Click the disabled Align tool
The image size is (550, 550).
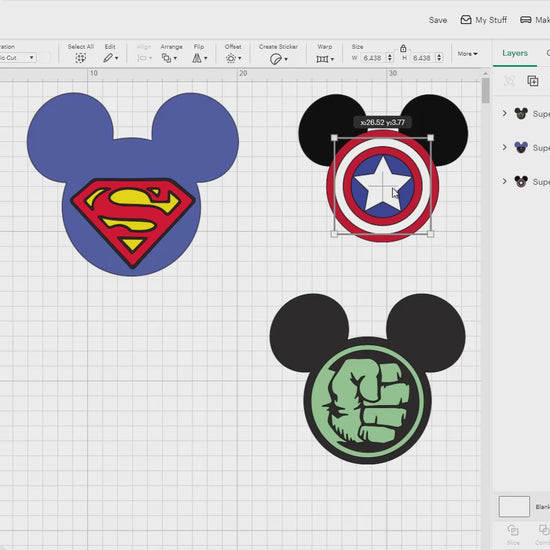(x=144, y=58)
